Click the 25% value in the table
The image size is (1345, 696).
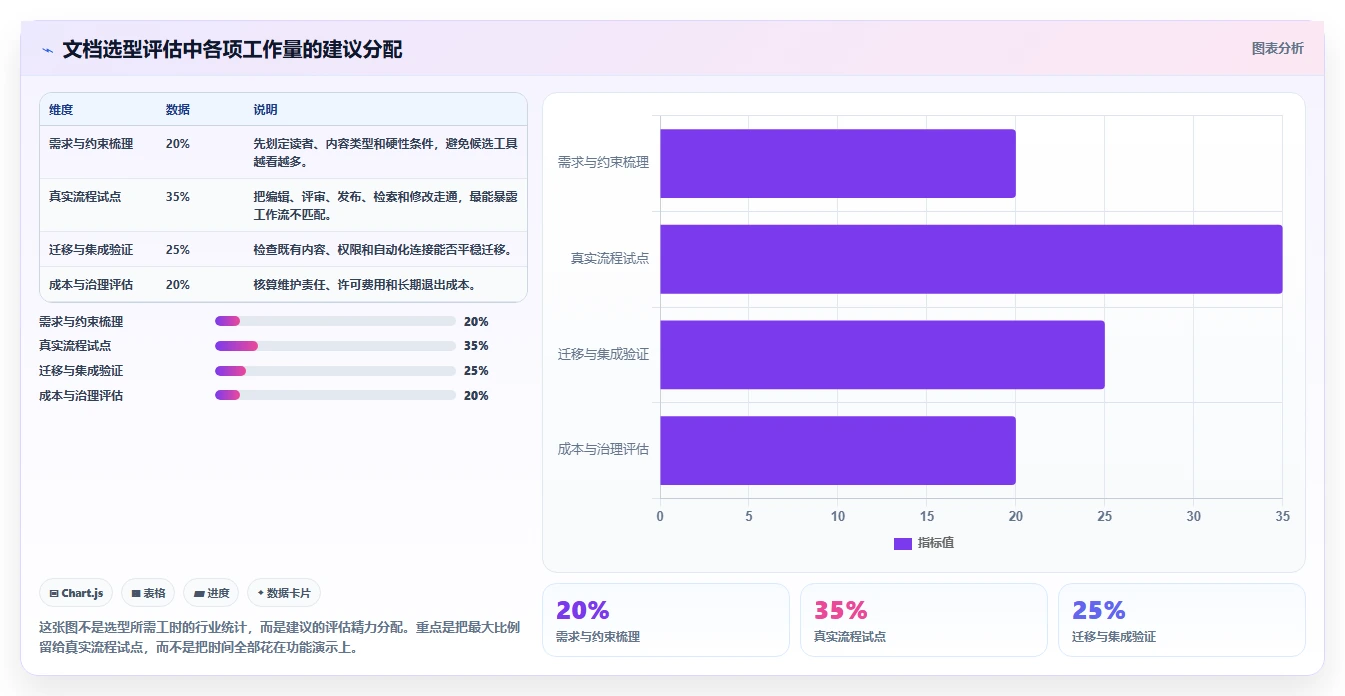point(178,250)
